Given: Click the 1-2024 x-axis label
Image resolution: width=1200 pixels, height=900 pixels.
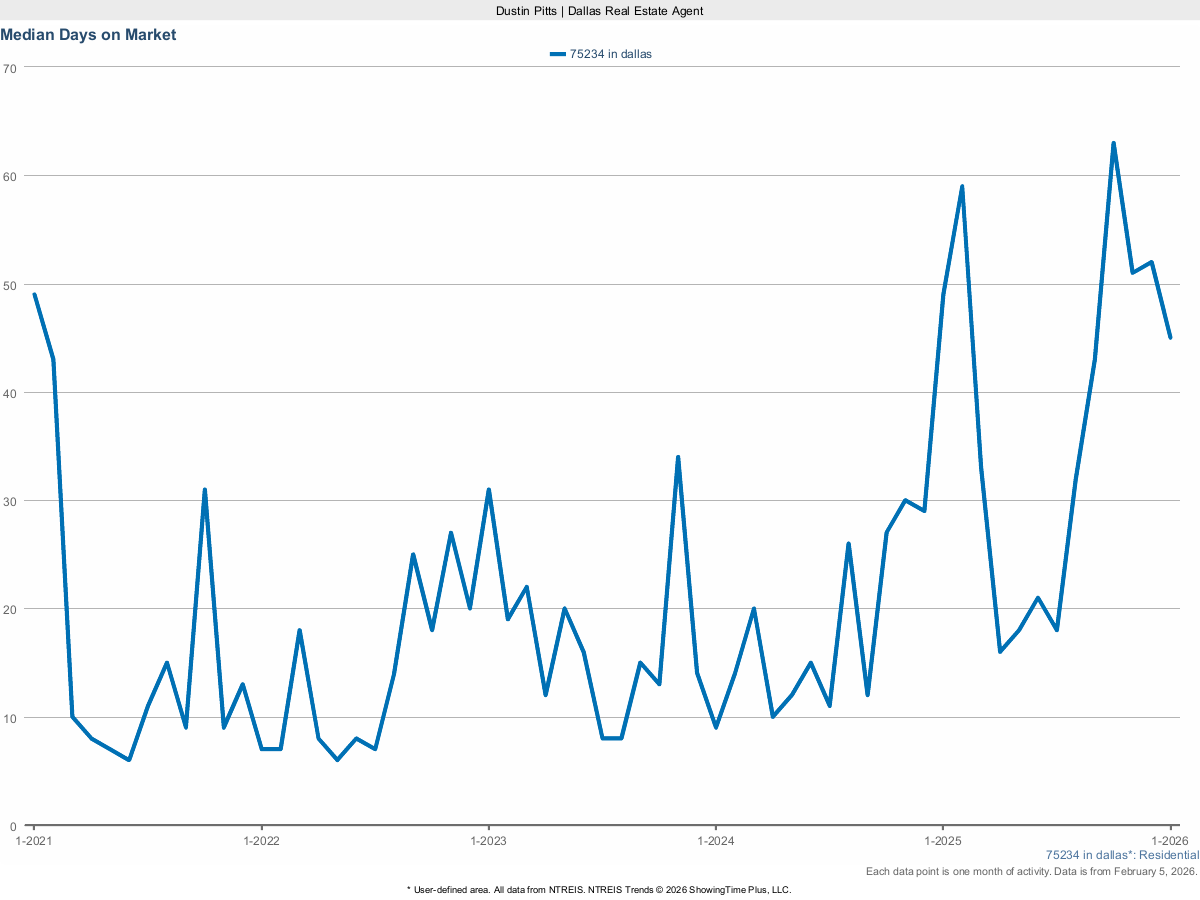Looking at the screenshot, I should coord(715,841).
